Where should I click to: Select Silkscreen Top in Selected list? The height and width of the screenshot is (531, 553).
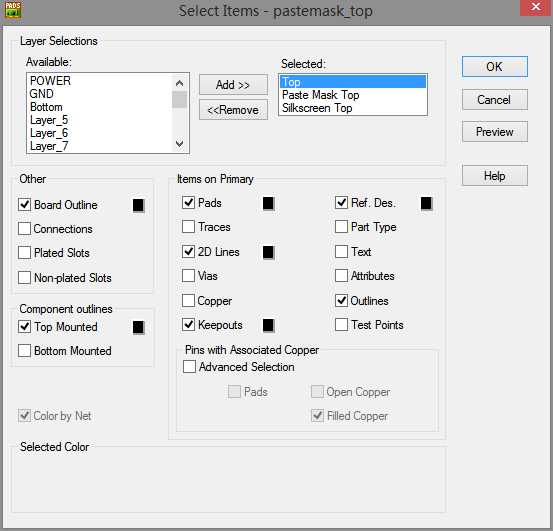[x=317, y=108]
